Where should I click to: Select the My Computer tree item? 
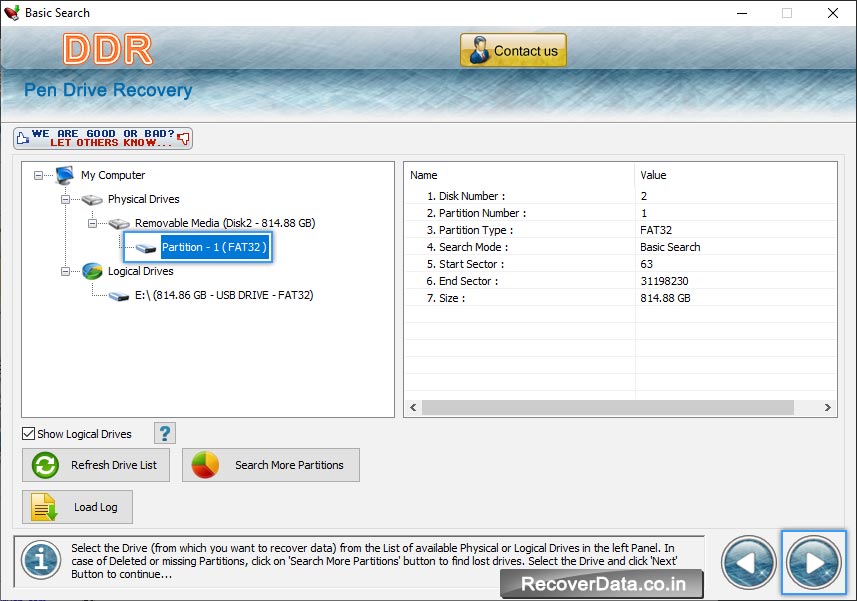pos(113,175)
